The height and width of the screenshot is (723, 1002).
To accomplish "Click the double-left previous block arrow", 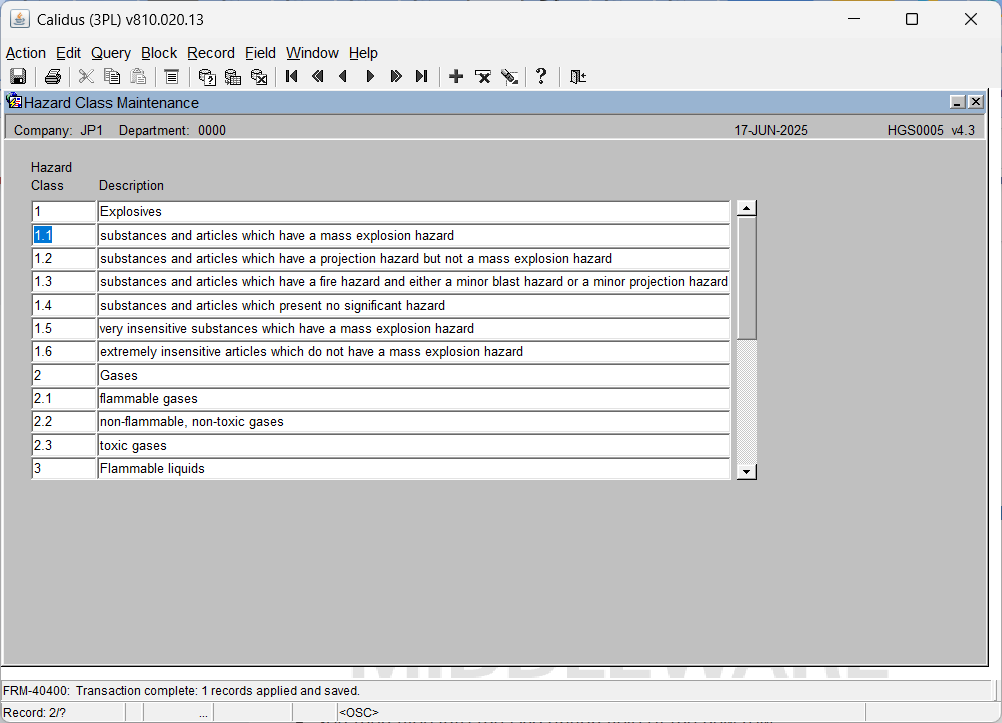I will pyautogui.click(x=318, y=77).
